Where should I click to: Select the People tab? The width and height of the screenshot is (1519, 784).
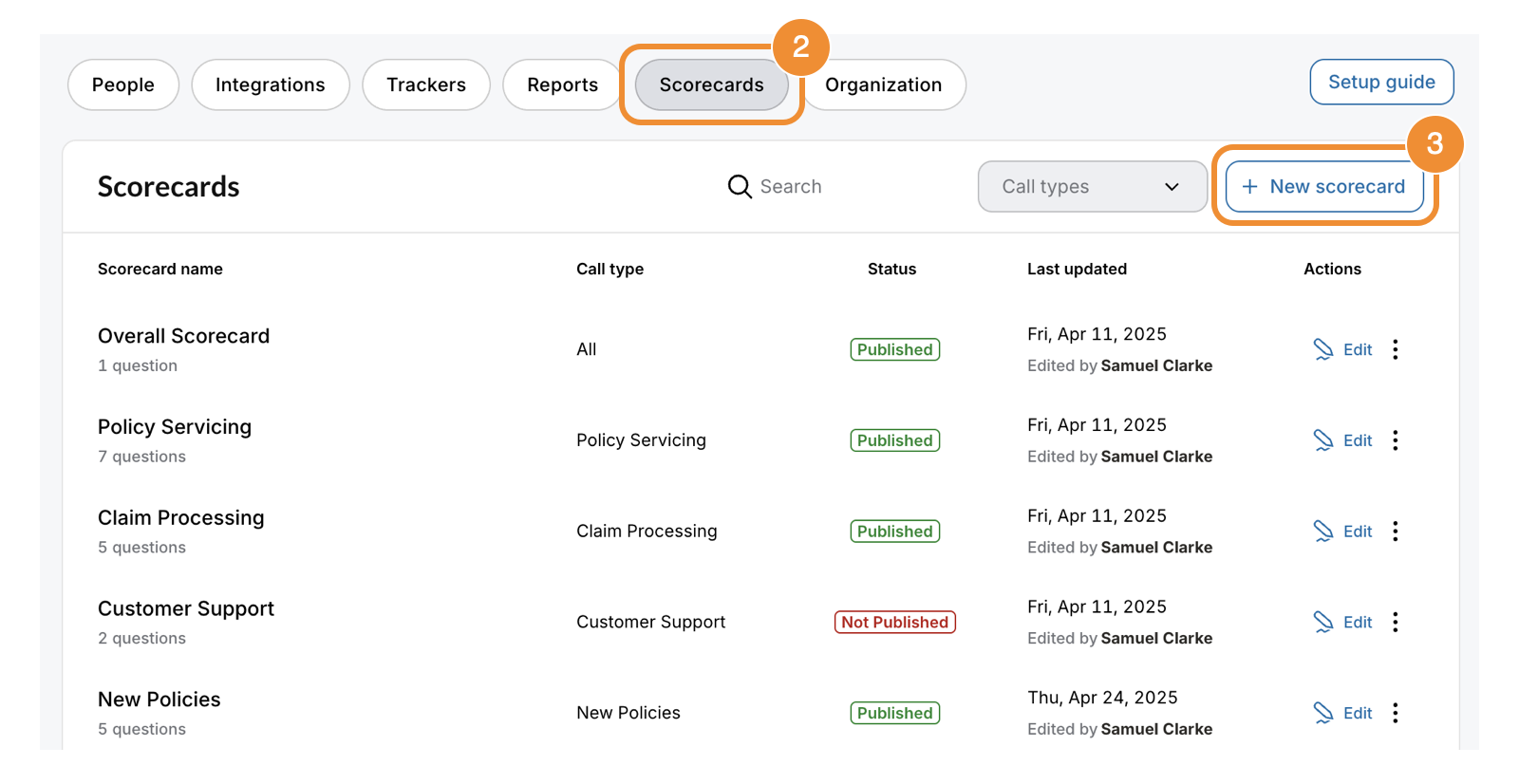click(x=123, y=85)
